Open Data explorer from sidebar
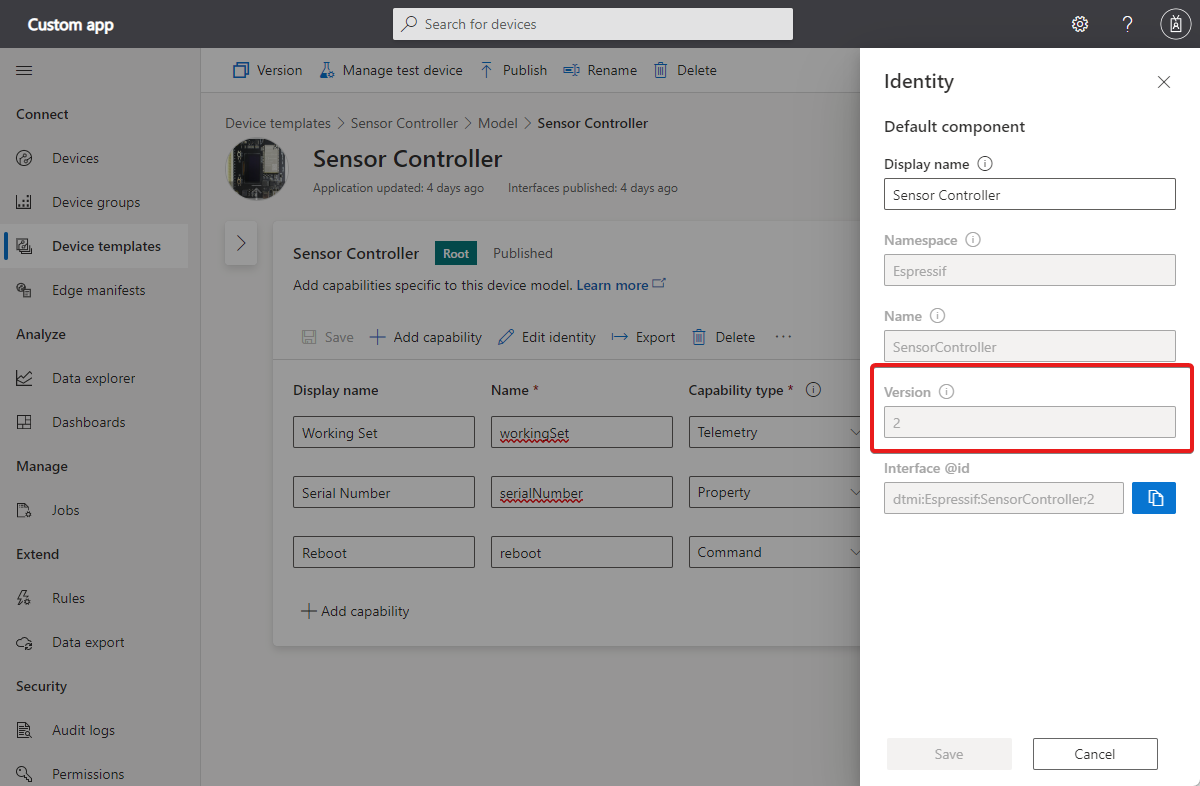Image resolution: width=1200 pixels, height=786 pixels. pyautogui.click(x=93, y=378)
